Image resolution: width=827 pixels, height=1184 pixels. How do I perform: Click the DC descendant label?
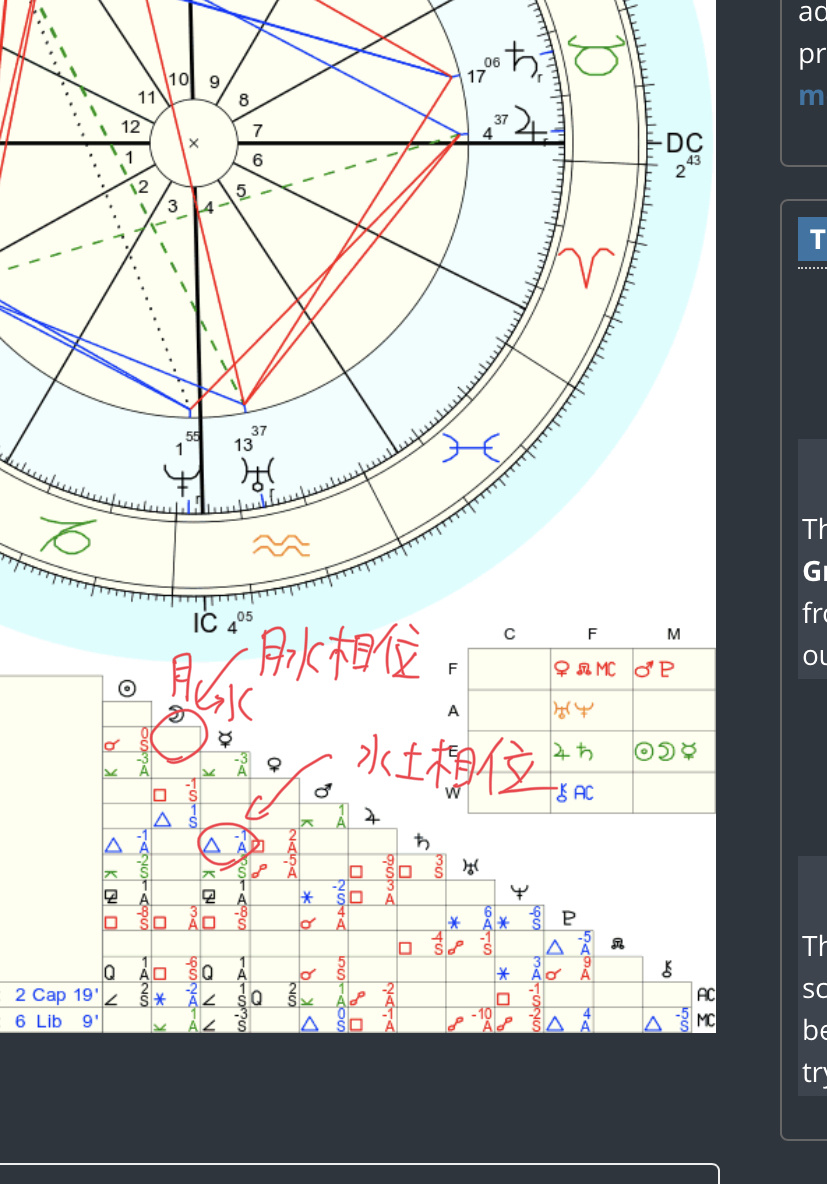pos(684,143)
